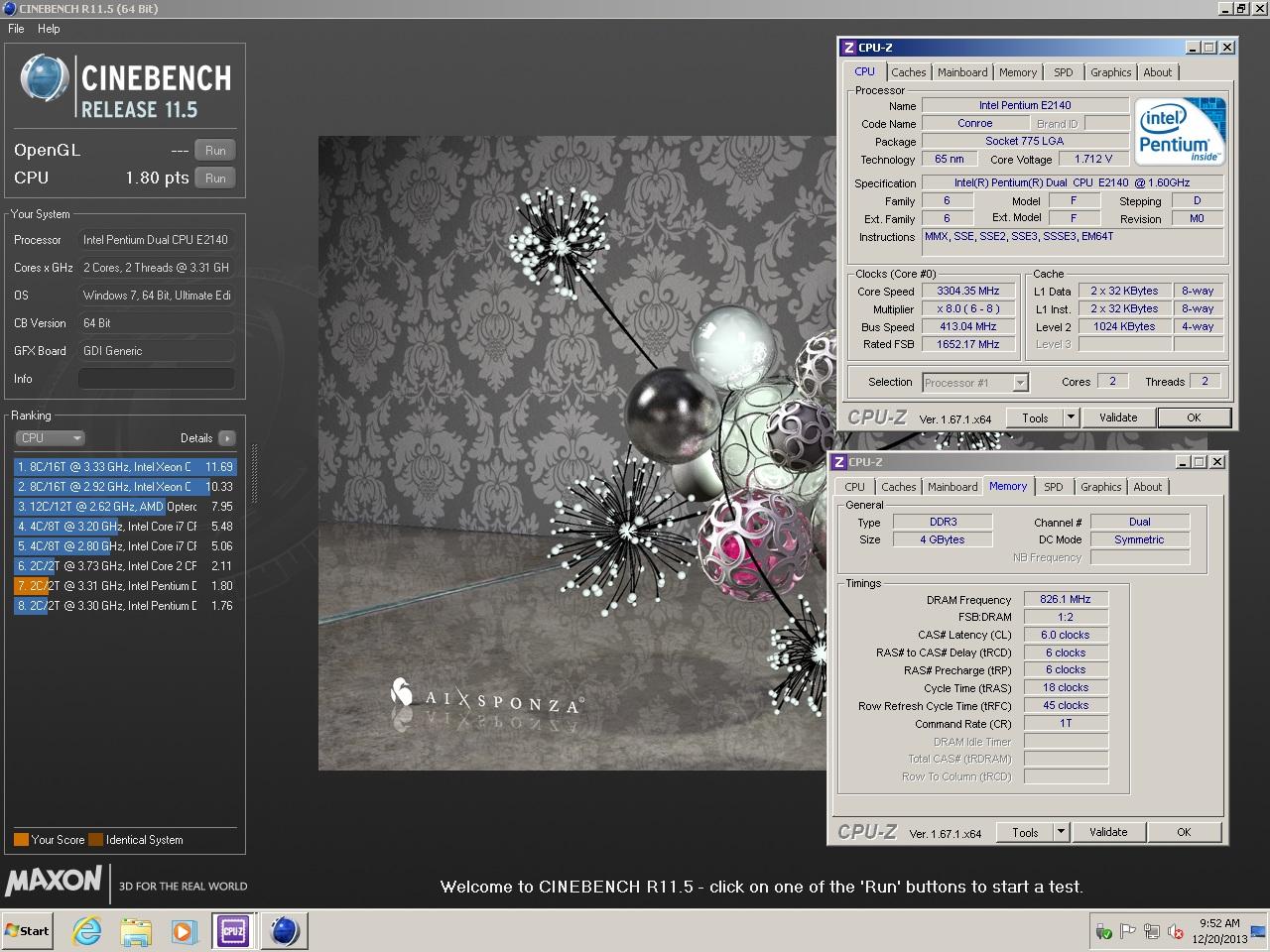1270x952 pixels.
Task: Click the DRAM Frequency 826.1 MHz value
Action: click(x=1066, y=600)
